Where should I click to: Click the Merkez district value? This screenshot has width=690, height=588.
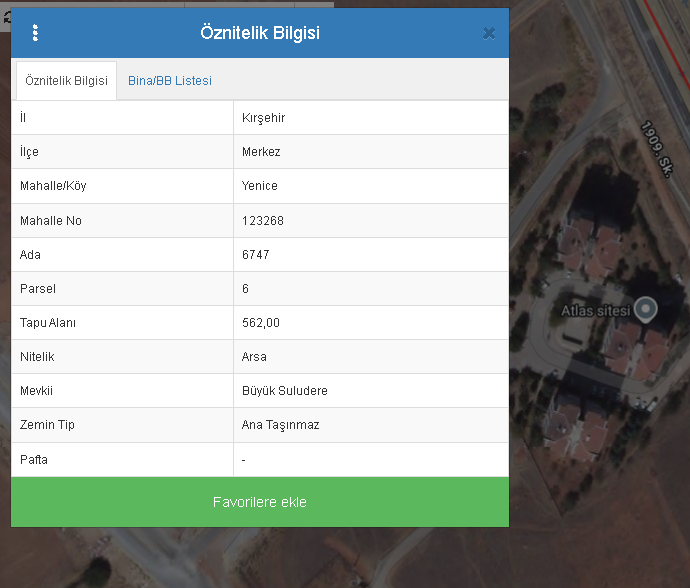[x=261, y=152]
